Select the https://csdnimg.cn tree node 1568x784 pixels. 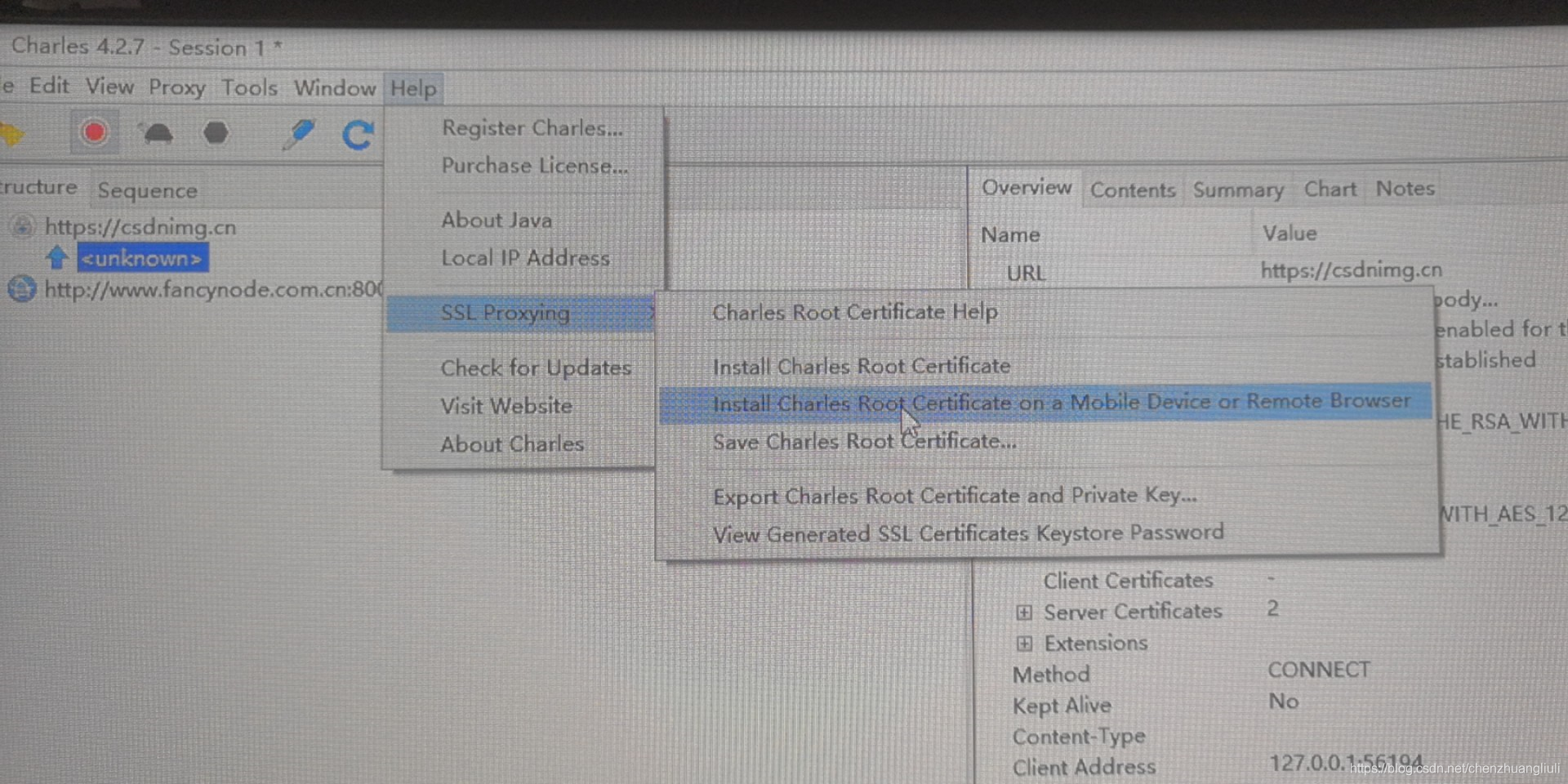[x=140, y=226]
